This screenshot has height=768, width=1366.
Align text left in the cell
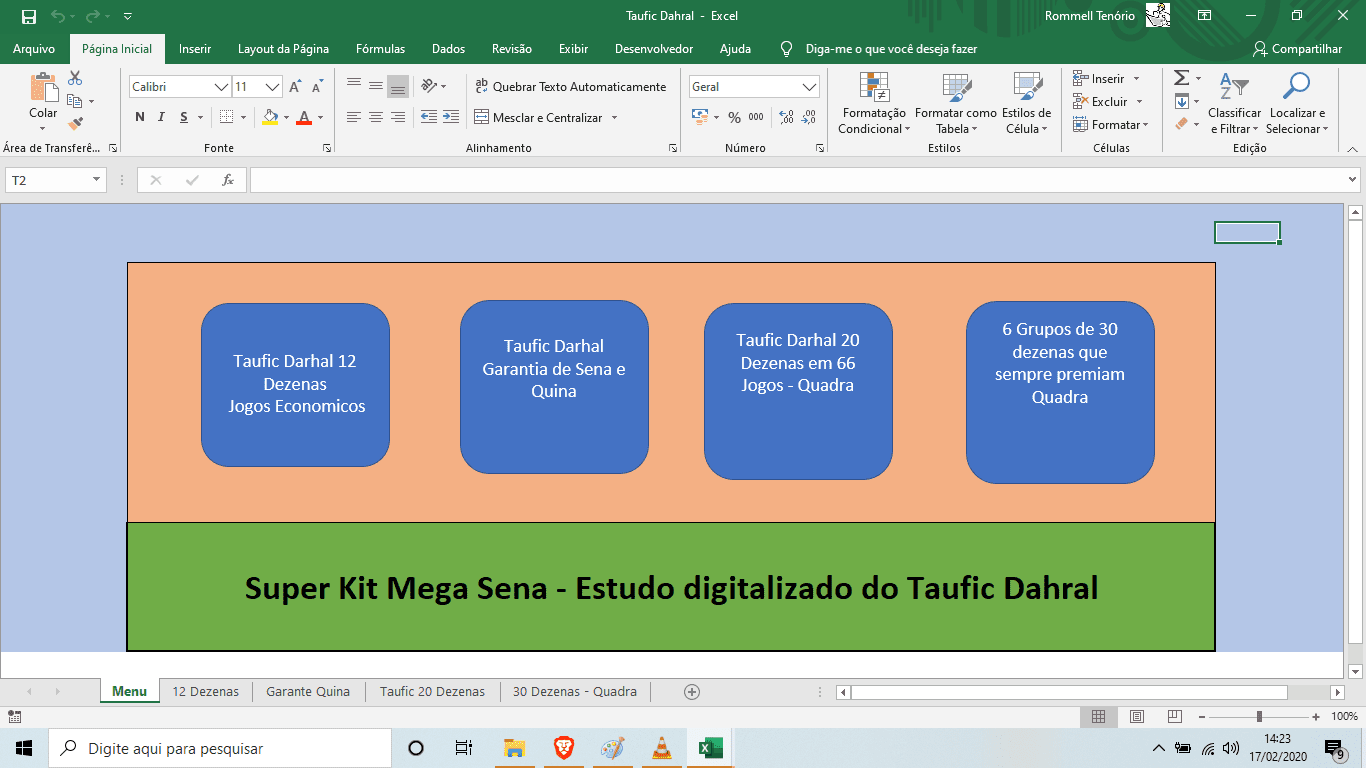tap(354, 117)
